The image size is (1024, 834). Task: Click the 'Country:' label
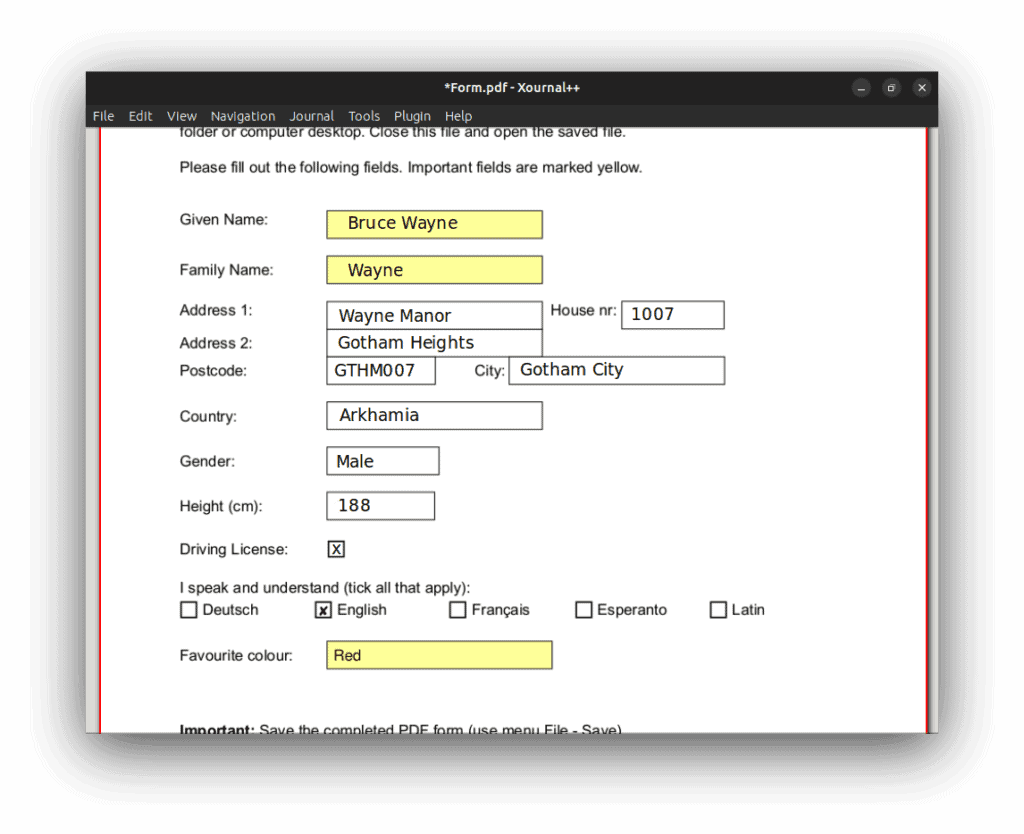coord(208,417)
